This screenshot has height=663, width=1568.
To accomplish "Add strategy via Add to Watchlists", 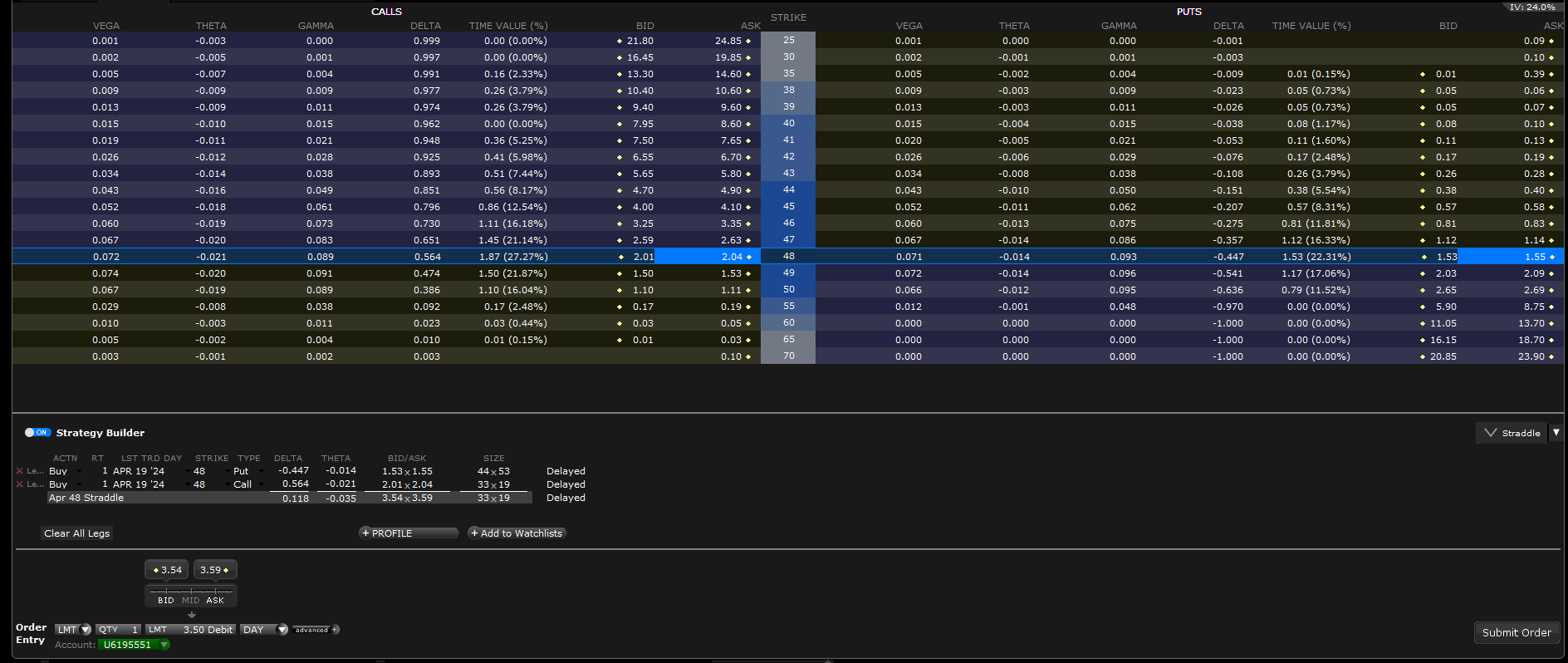I will [517, 533].
